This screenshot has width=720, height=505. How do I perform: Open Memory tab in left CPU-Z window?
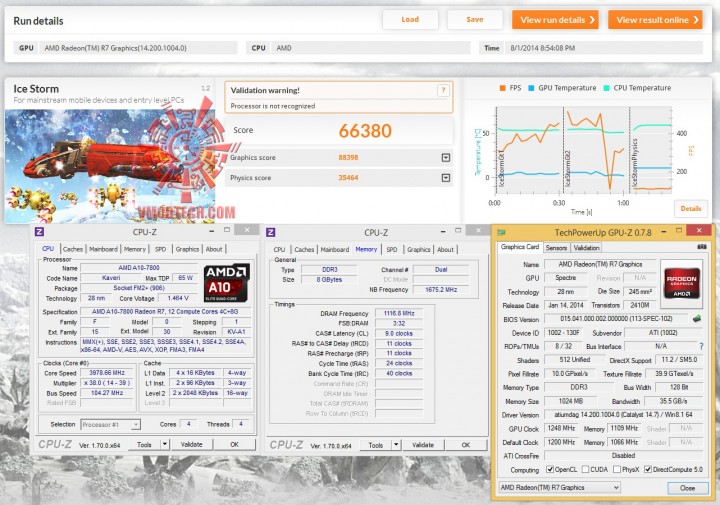(x=135, y=249)
